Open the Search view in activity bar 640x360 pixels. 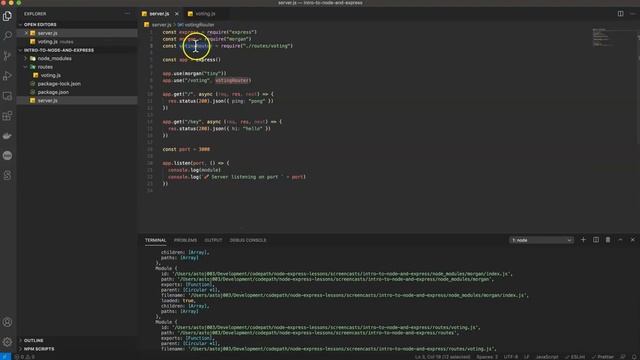coord(7,36)
